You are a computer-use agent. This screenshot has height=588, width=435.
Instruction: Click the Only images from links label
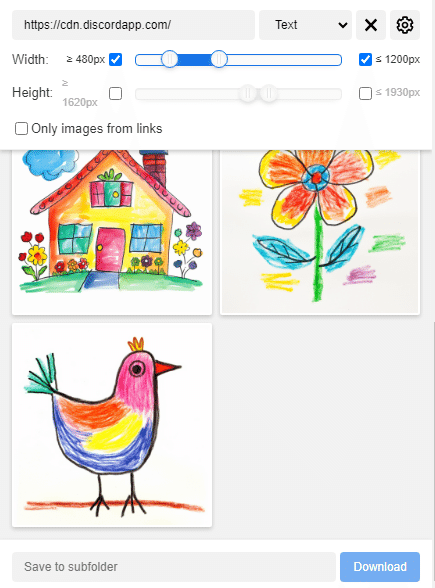click(97, 129)
